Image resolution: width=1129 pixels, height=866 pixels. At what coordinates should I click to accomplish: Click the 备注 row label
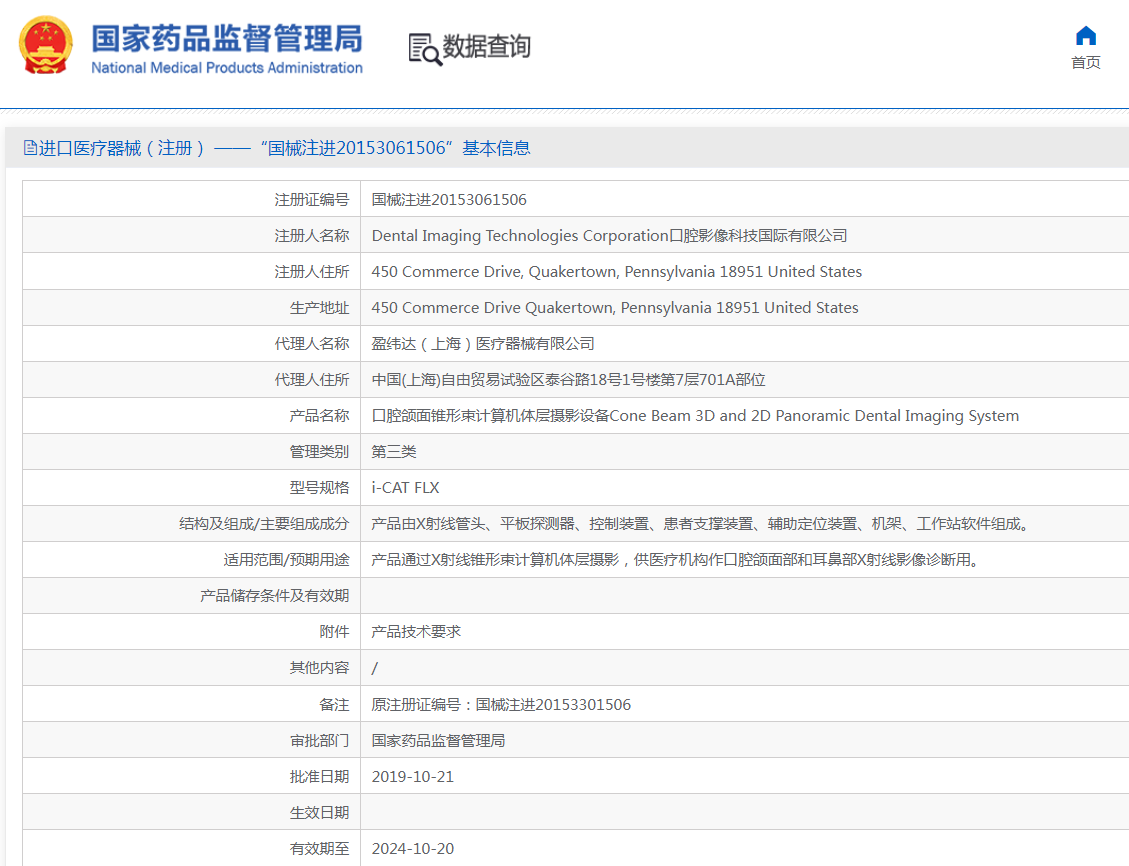pos(334,705)
